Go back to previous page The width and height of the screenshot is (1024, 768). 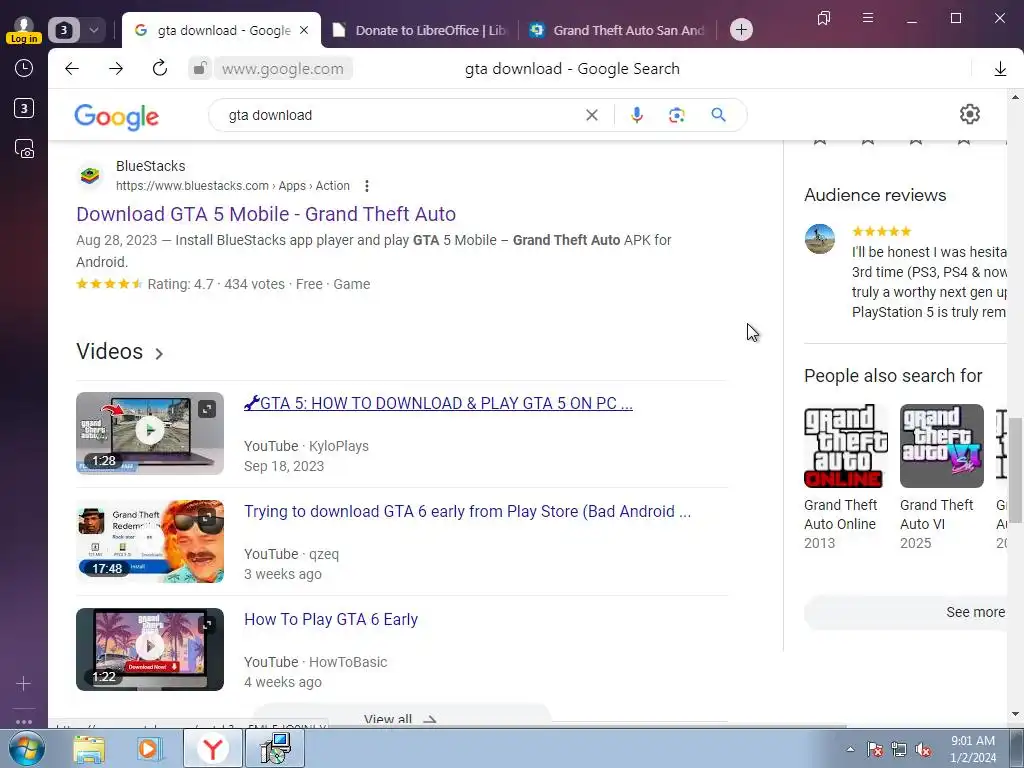72,69
